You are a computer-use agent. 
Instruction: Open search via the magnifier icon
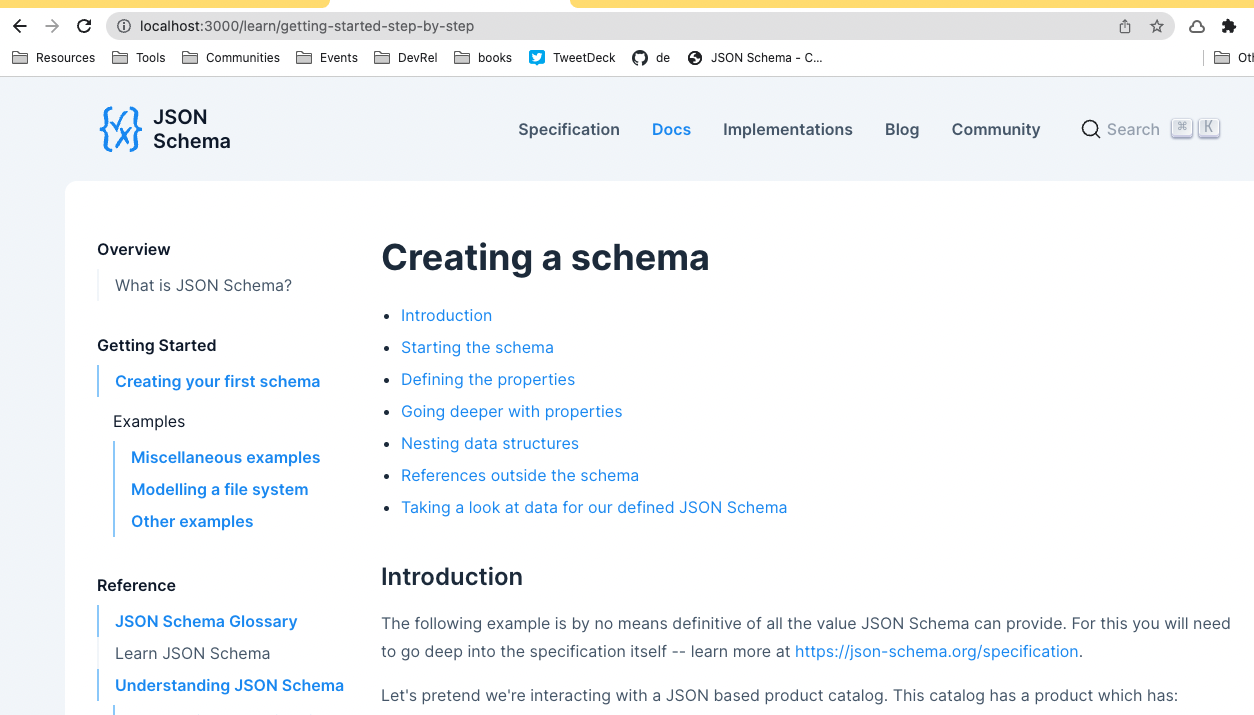(x=1090, y=129)
